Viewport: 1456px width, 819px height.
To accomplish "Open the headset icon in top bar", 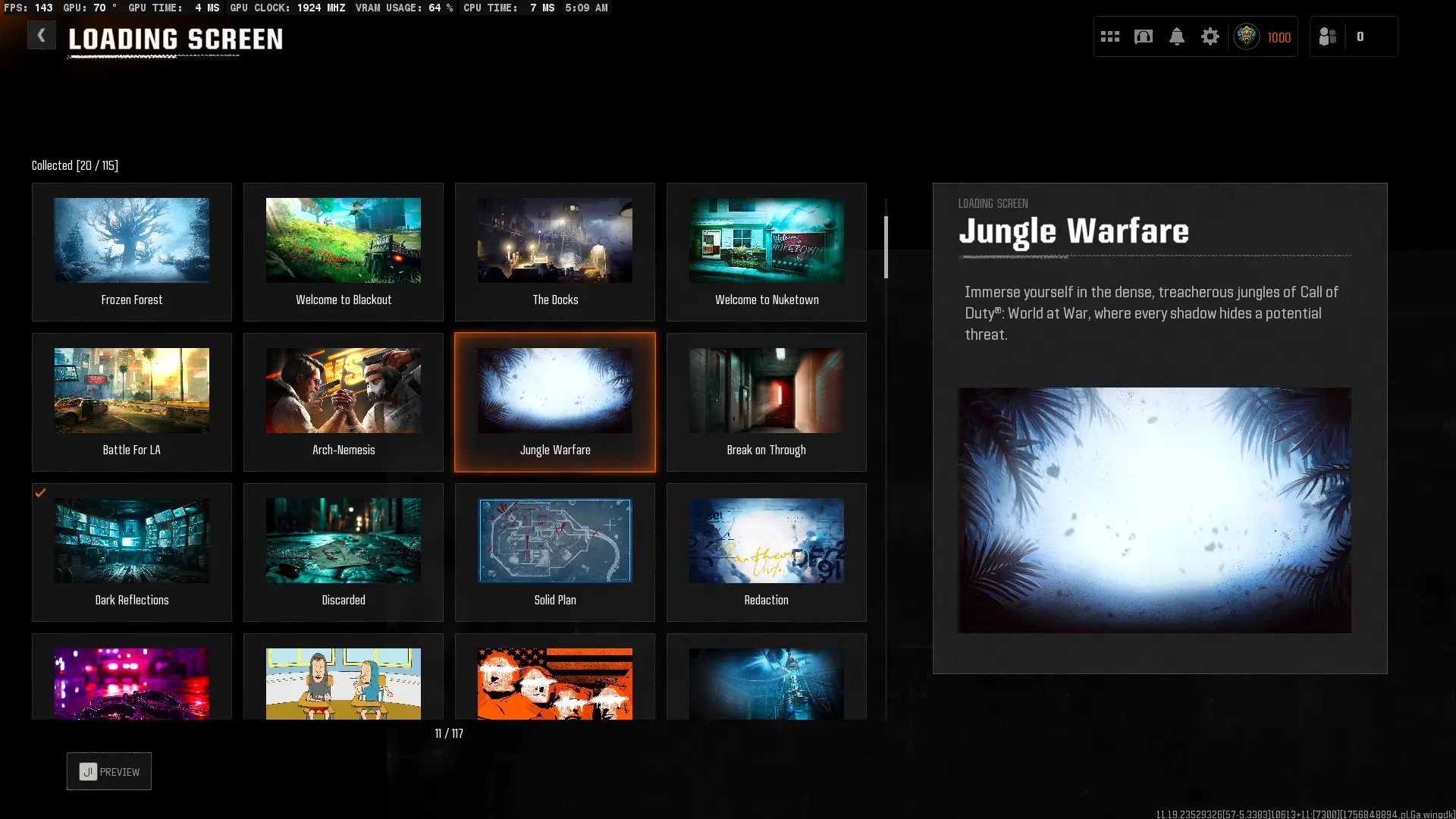I will click(x=1143, y=36).
